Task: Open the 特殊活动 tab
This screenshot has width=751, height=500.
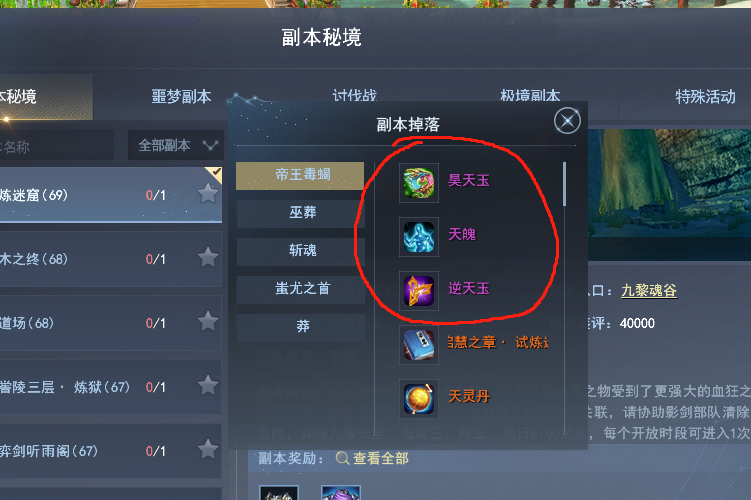Action: (705, 96)
